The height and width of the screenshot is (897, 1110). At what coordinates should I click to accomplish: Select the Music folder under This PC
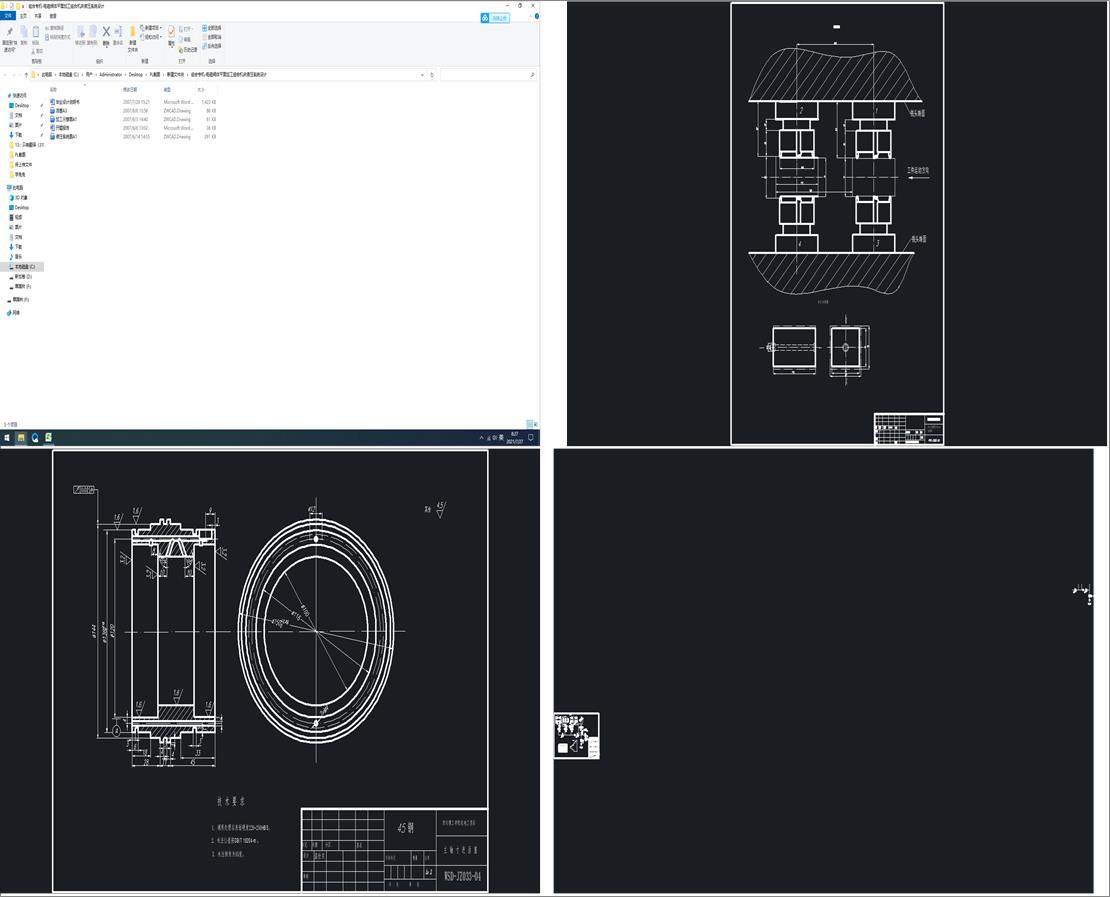point(18,256)
